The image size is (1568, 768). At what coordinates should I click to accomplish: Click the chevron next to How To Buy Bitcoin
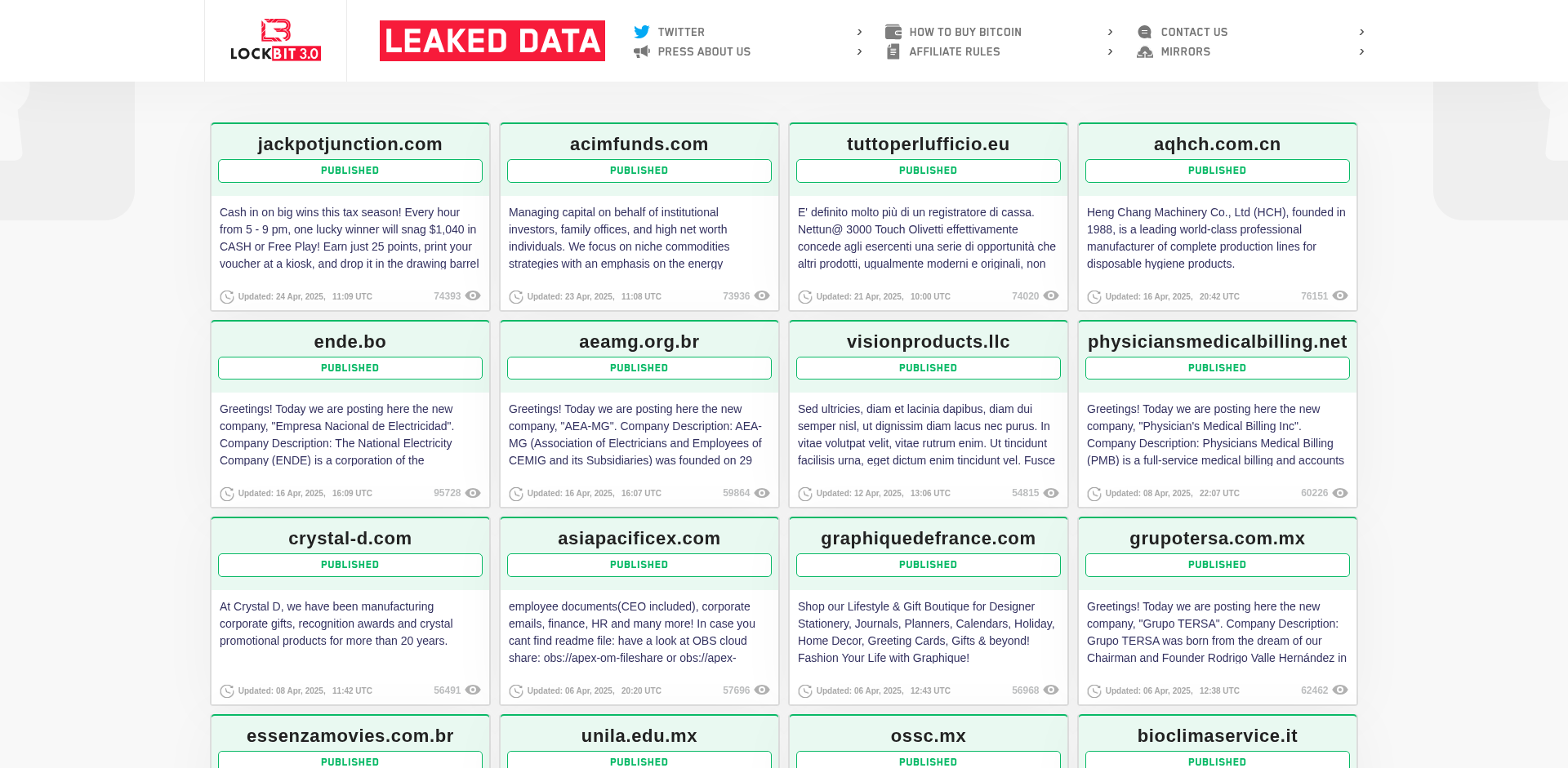[1110, 32]
